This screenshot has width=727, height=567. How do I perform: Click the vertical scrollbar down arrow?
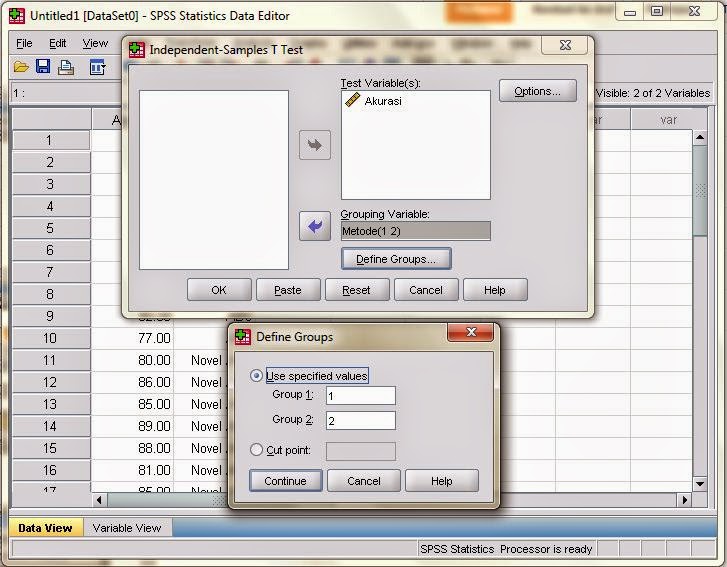(700, 484)
